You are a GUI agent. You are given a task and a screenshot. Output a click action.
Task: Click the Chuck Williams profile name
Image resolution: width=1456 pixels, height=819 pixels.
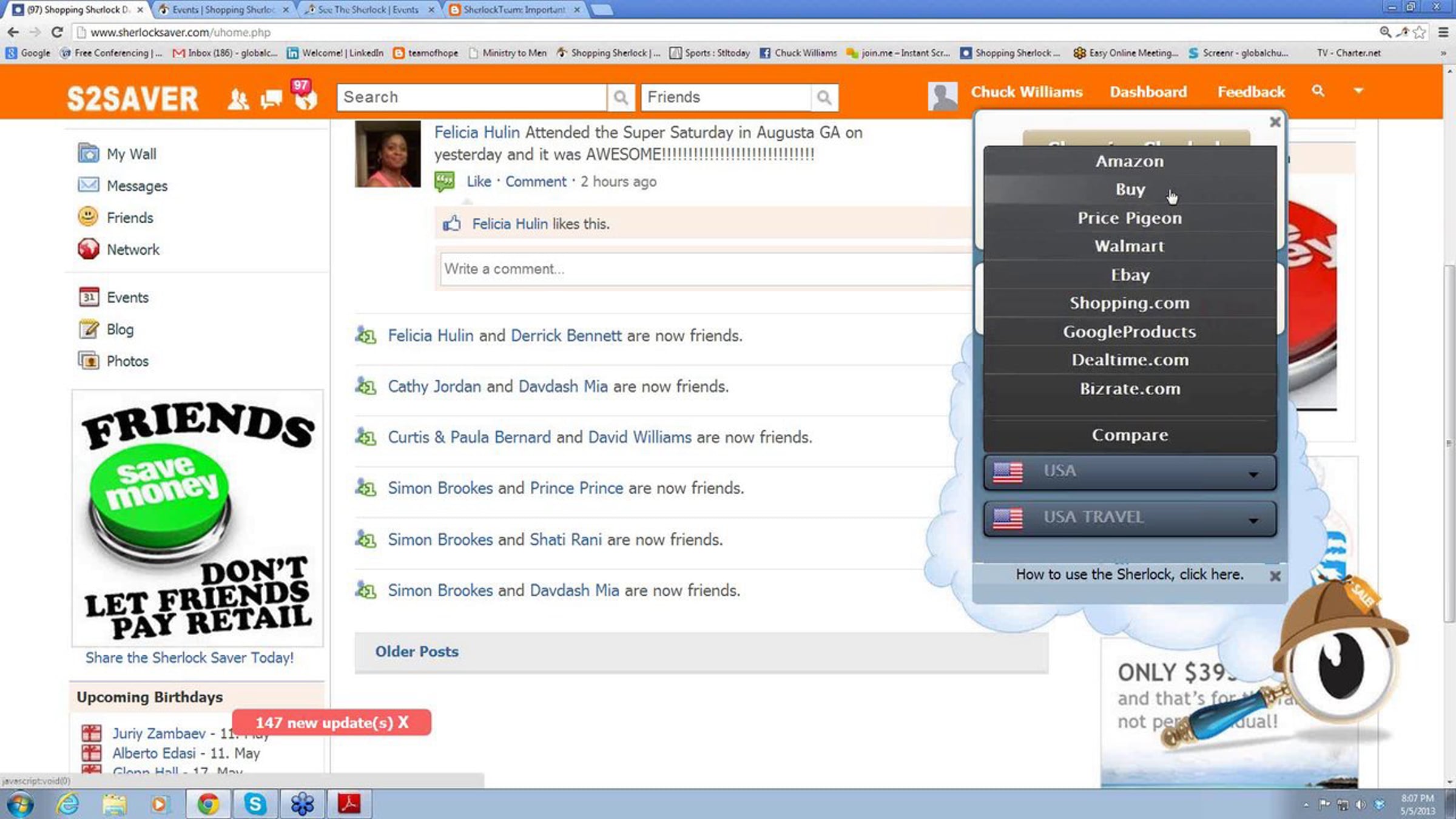1026,92
